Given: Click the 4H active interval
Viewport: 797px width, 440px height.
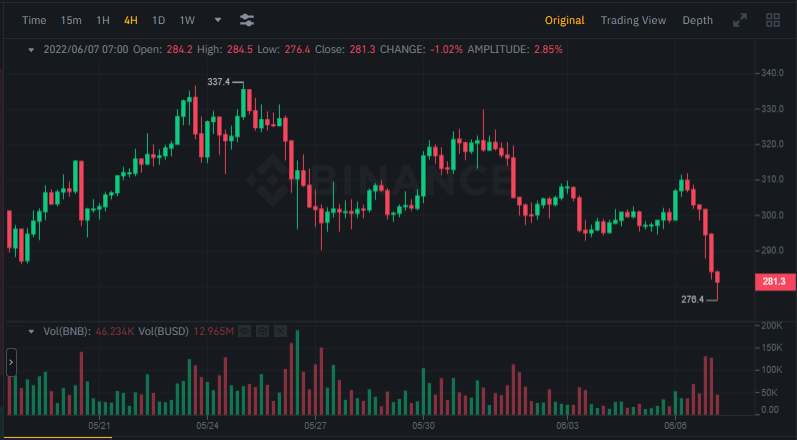Looking at the screenshot, I should point(131,20).
